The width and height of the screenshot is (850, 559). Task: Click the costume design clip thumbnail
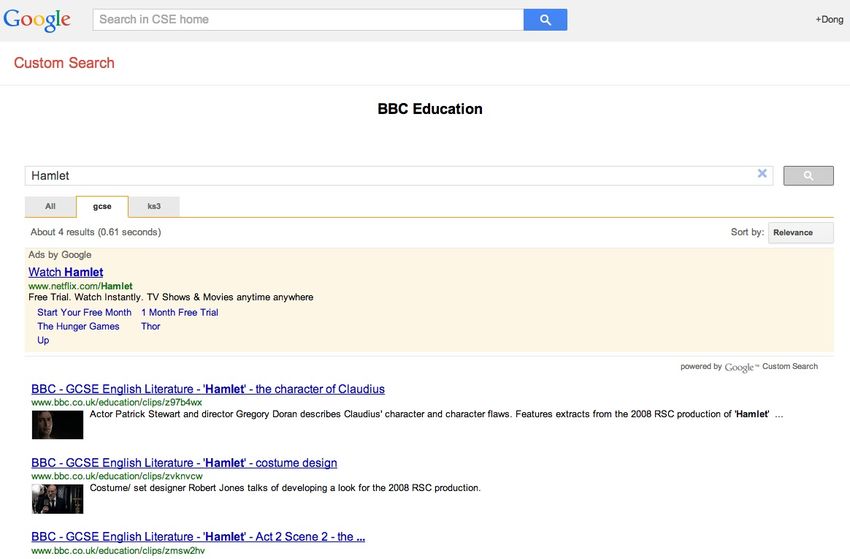coord(57,498)
